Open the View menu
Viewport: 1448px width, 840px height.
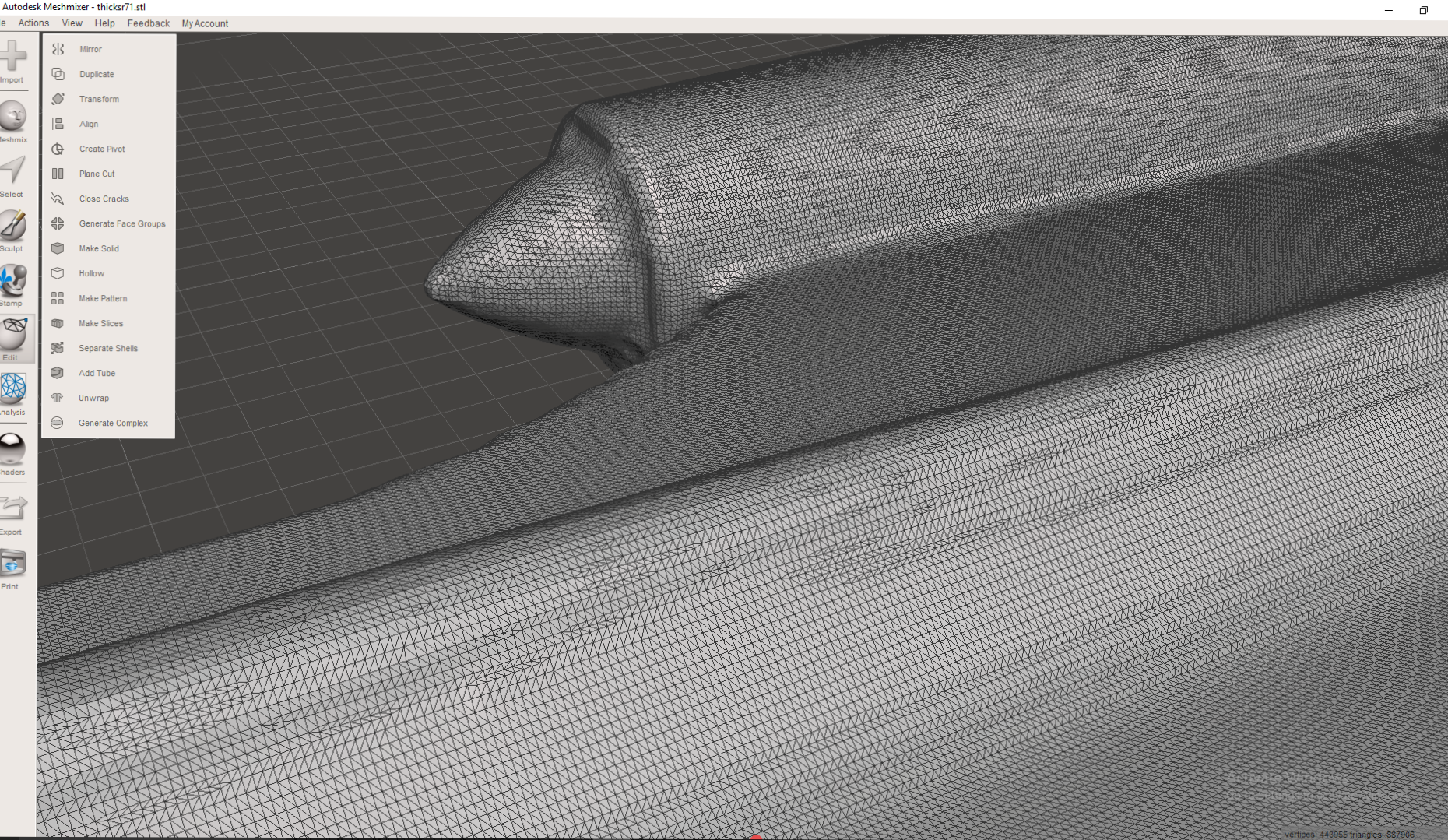(72, 23)
